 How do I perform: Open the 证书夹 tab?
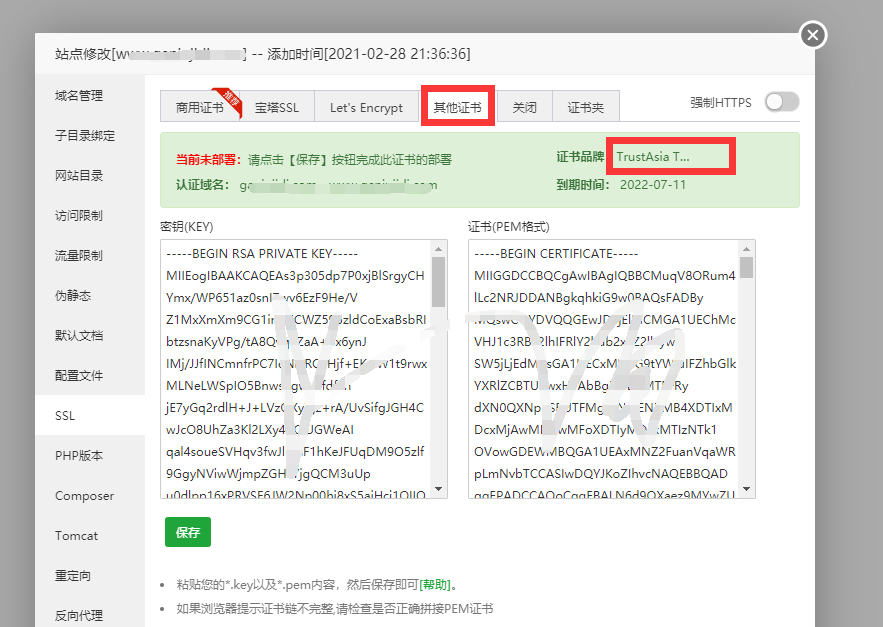tap(586, 107)
